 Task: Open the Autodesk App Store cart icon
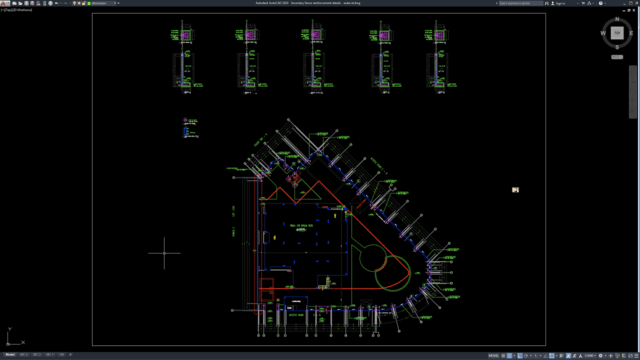tap(583, 3)
